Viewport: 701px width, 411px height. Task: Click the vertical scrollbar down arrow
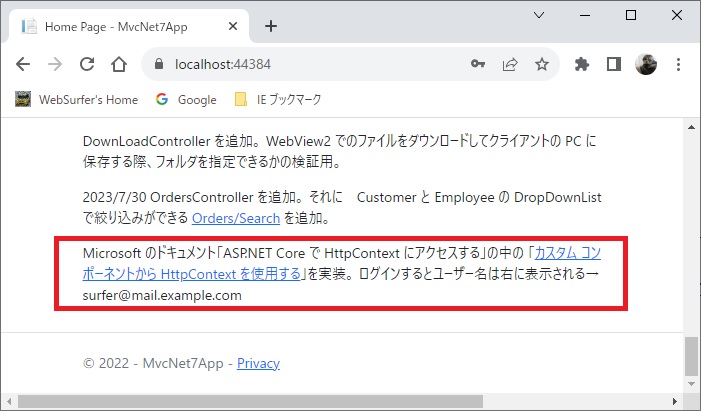pos(691,384)
